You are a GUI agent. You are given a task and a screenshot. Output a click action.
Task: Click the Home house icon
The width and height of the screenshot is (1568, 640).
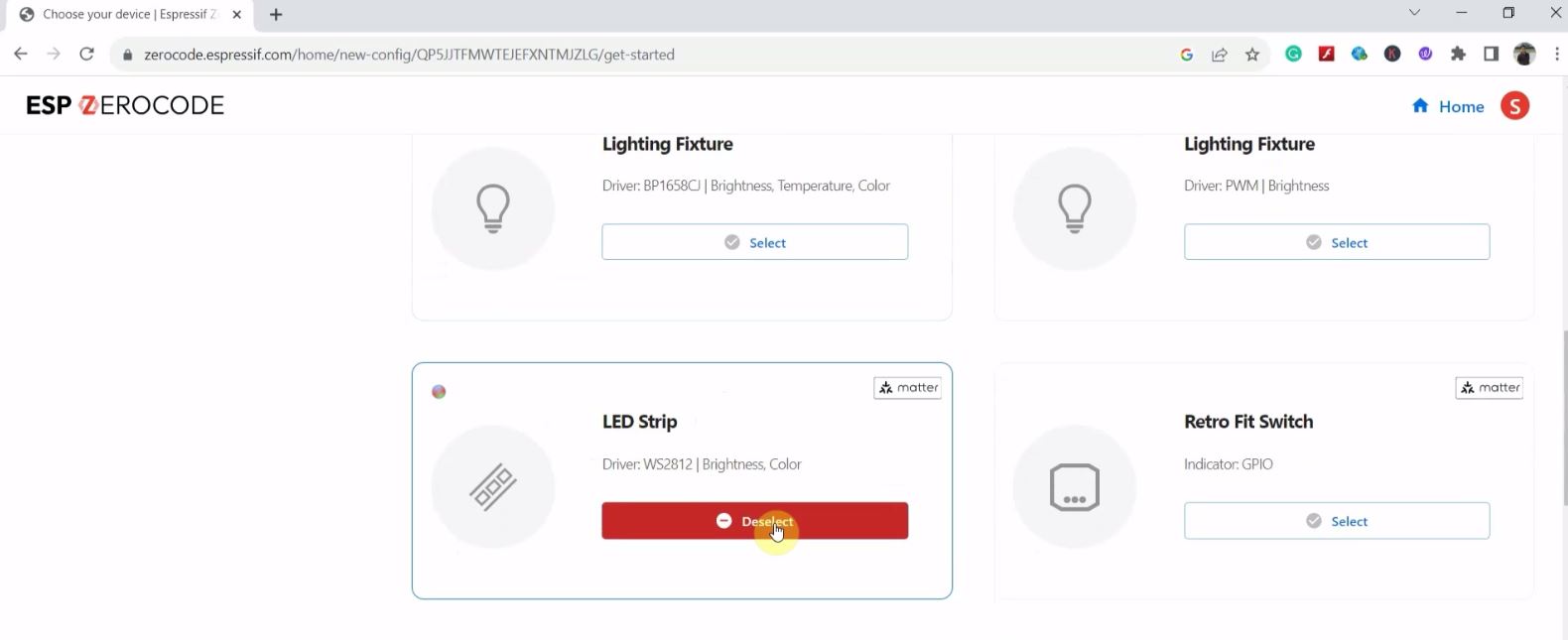tap(1420, 106)
